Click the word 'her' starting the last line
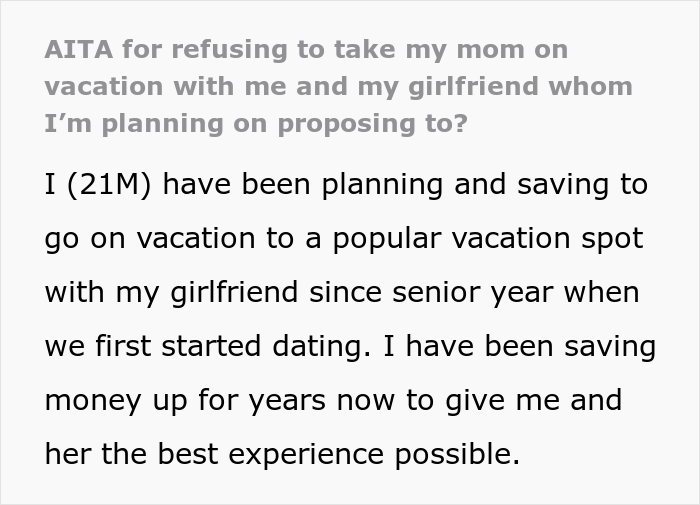700x505 pixels. click(x=67, y=455)
